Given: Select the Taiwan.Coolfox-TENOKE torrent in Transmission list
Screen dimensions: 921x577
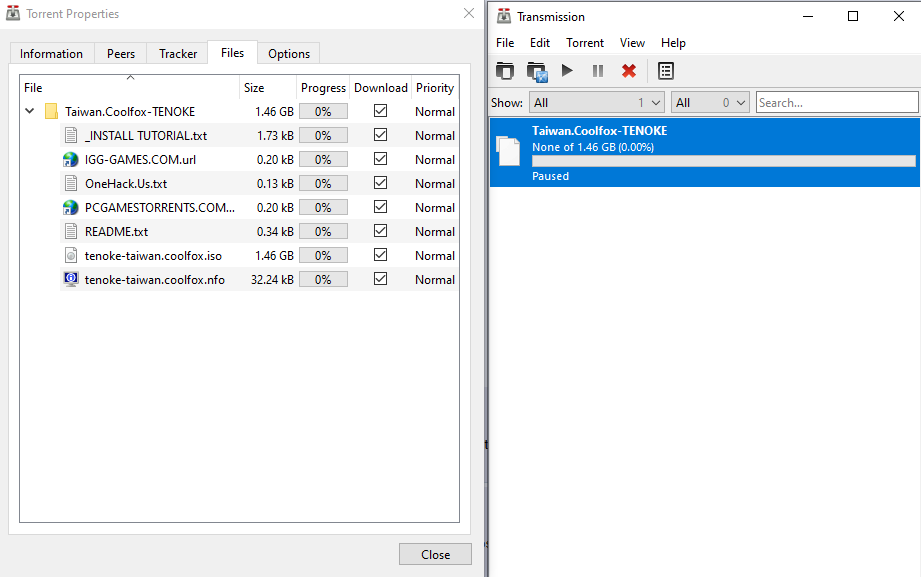Looking at the screenshot, I should tap(705, 153).
